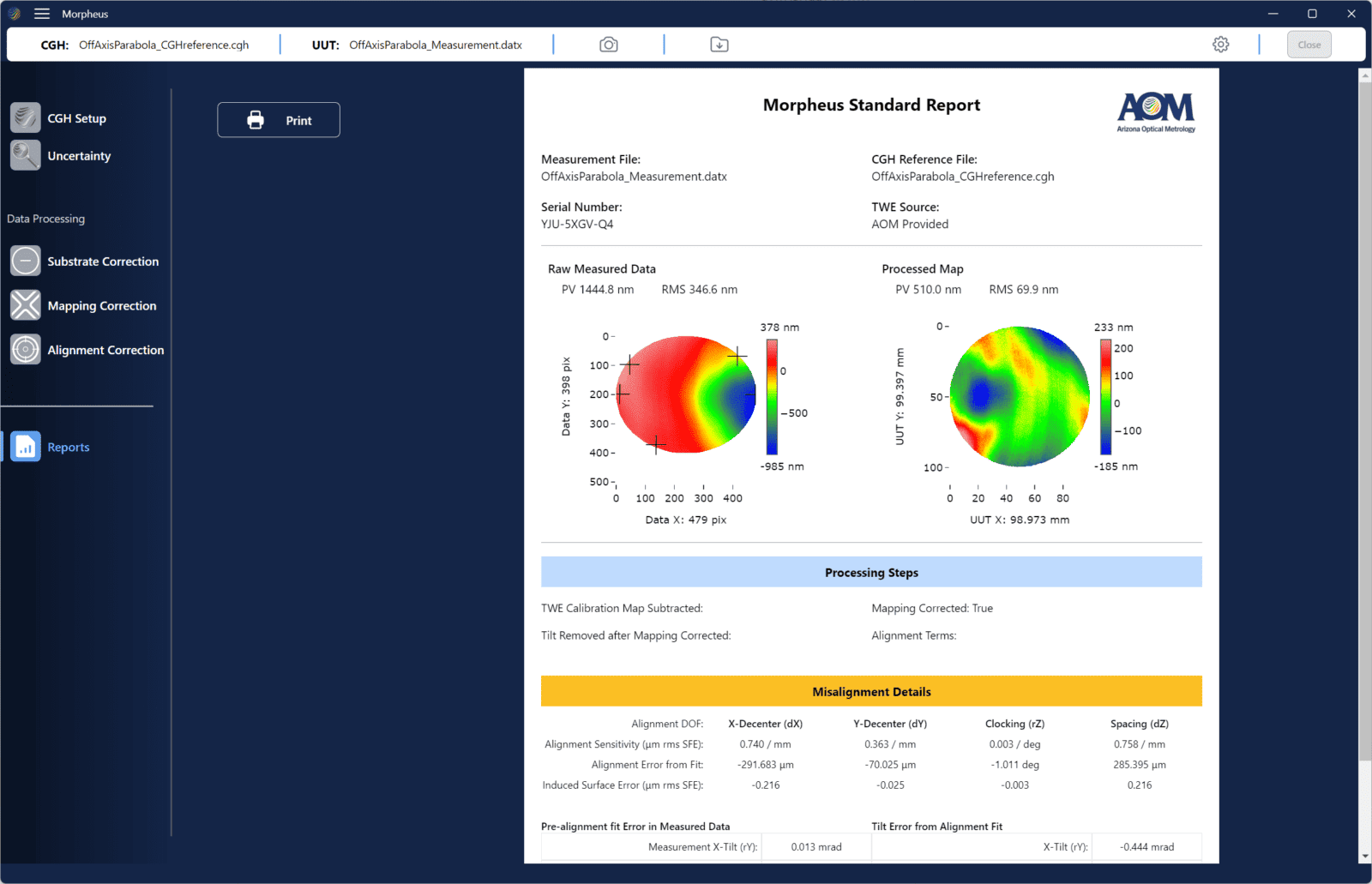Click the Raw Measured Data color scale bar
Viewport: 1372px width, 884px height.
click(772, 397)
